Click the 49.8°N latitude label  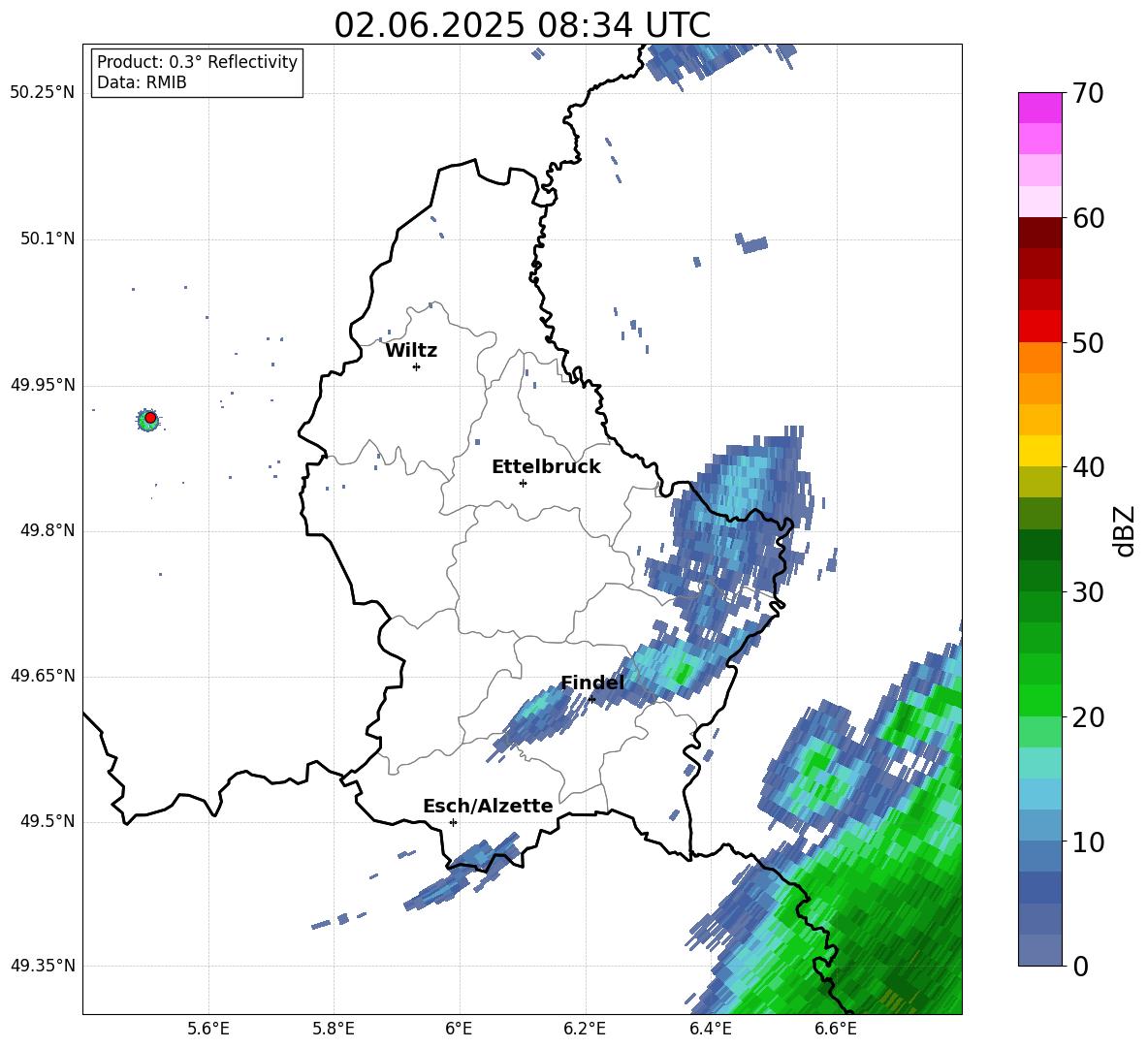pyautogui.click(x=48, y=530)
